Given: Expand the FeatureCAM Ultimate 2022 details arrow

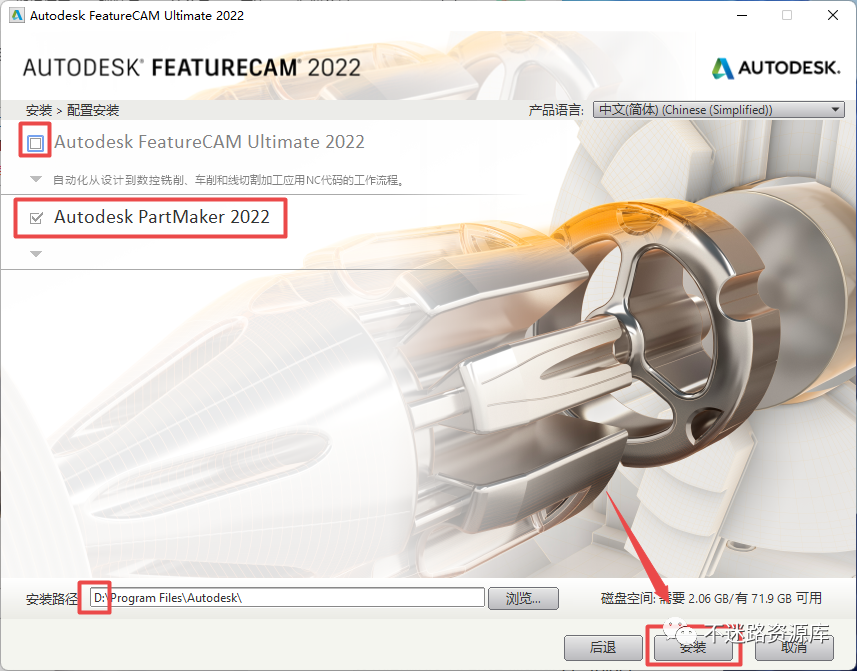Looking at the screenshot, I should 36,179.
